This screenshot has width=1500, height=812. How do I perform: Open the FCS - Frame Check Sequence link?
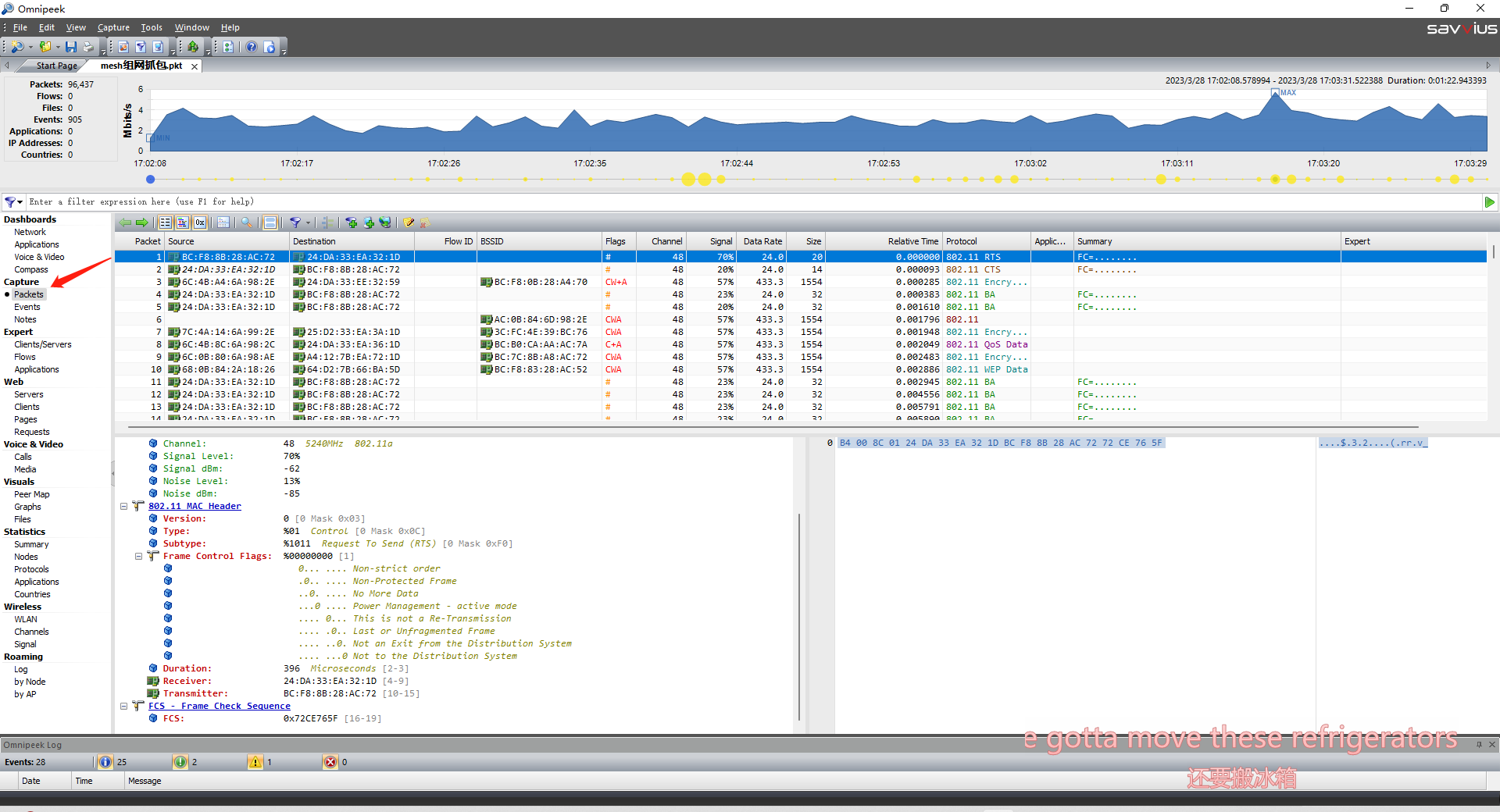click(x=220, y=706)
